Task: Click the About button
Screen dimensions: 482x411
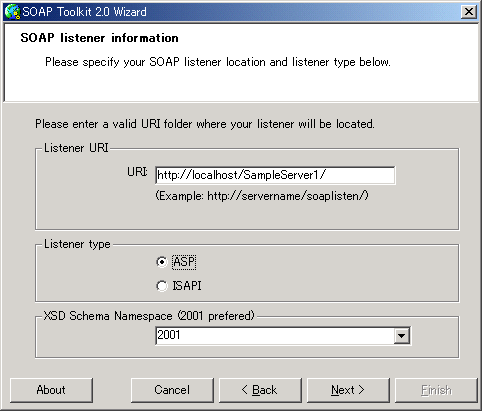Action: pos(51,390)
